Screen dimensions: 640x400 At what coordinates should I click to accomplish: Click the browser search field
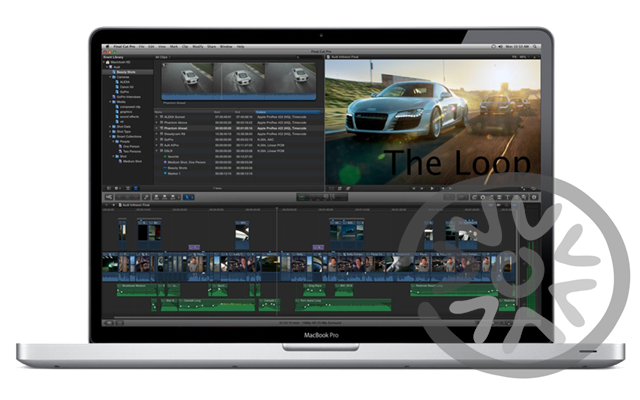click(308, 57)
